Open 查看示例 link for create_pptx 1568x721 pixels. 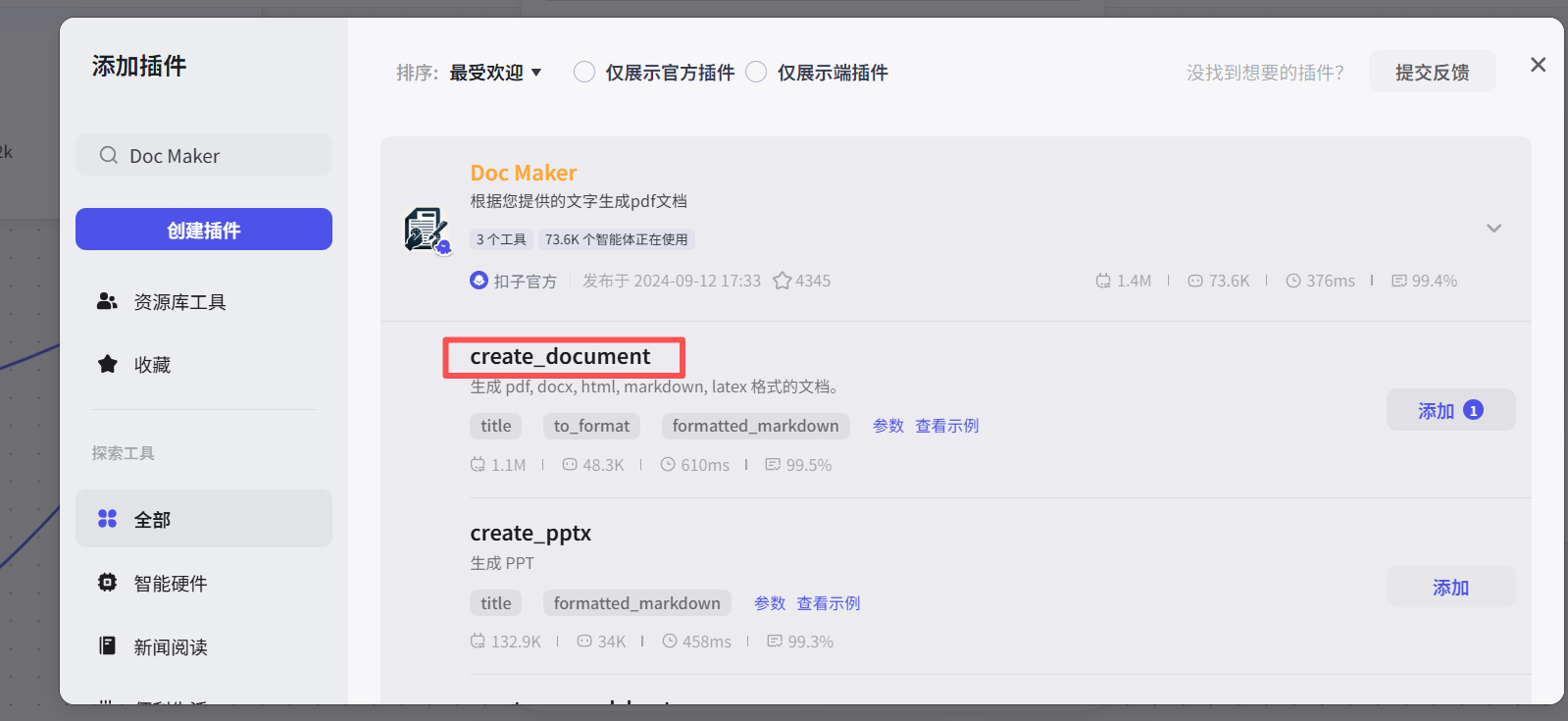coord(829,603)
